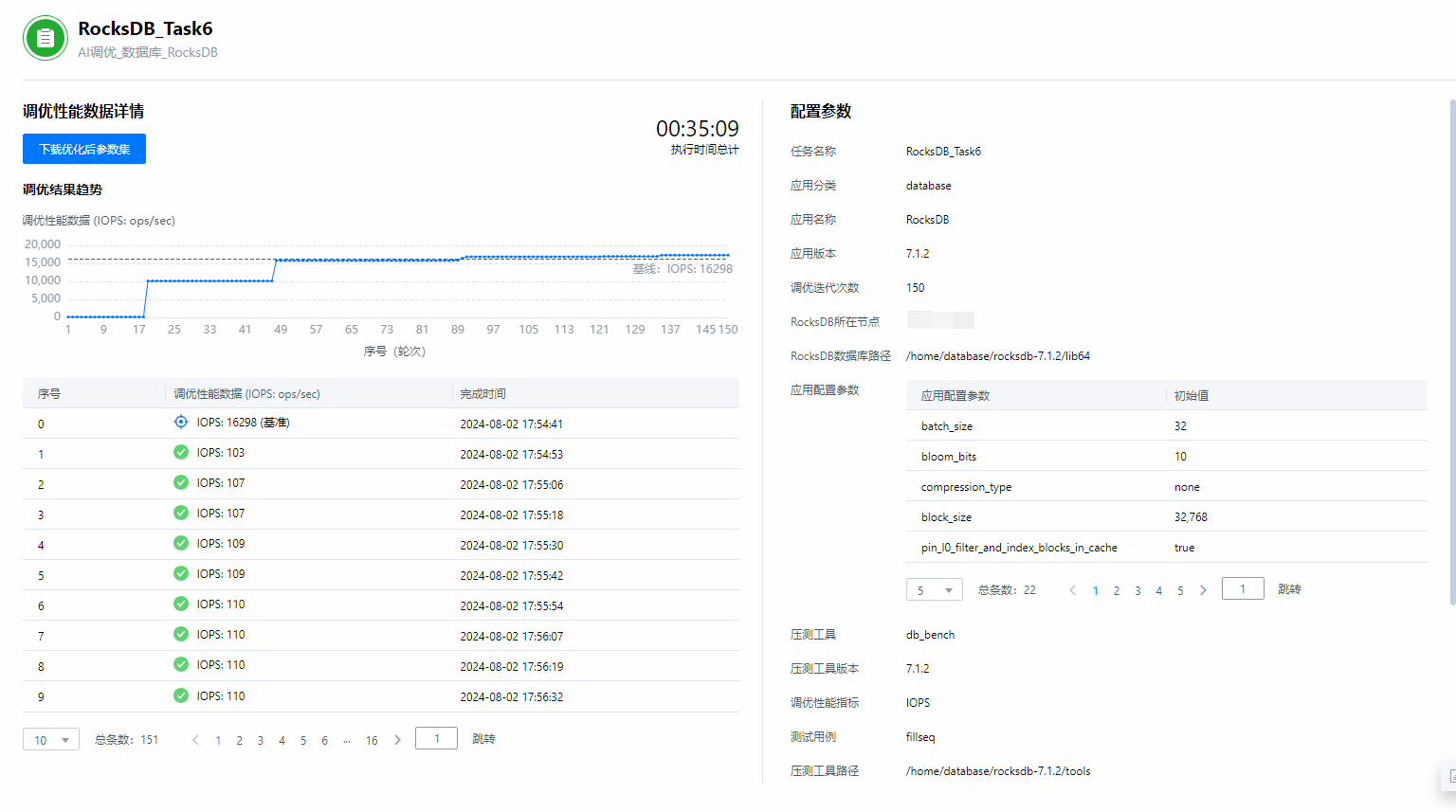The height and width of the screenshot is (812, 1456).
Task: Click the success check icon in row 4
Action: coord(181,544)
